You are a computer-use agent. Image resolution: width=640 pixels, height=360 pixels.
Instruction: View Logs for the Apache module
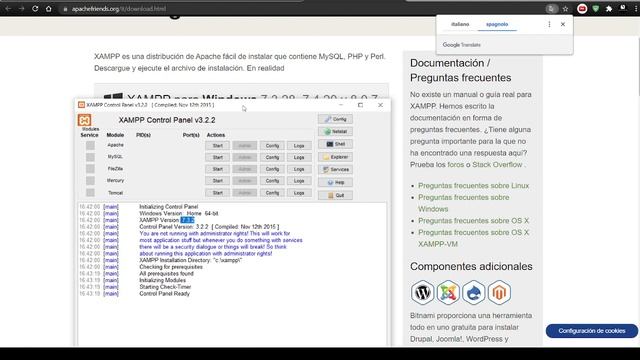(x=299, y=146)
